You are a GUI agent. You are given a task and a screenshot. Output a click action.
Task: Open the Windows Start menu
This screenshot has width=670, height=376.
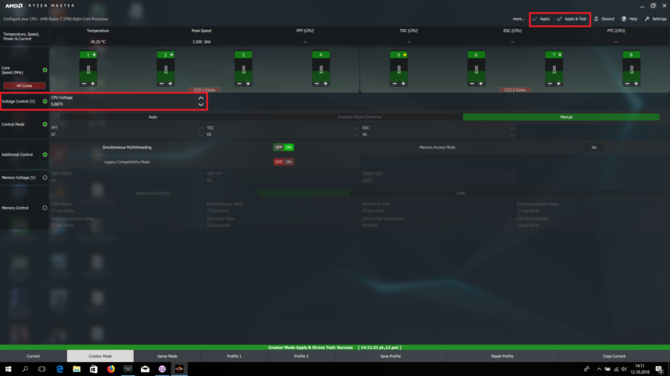[8, 369]
